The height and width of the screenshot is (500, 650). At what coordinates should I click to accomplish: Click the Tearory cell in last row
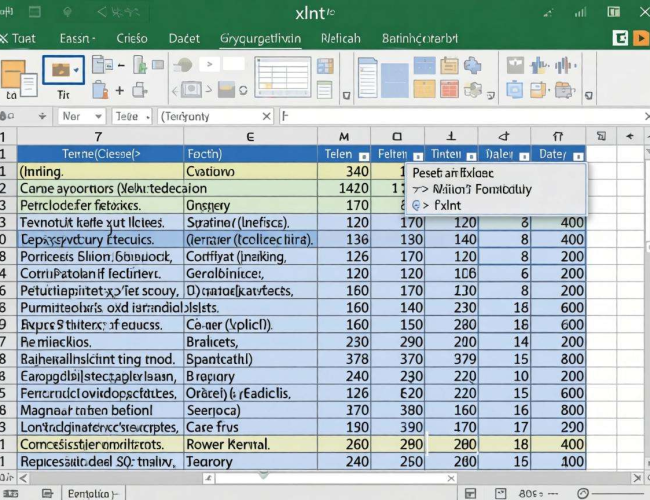coord(250,461)
